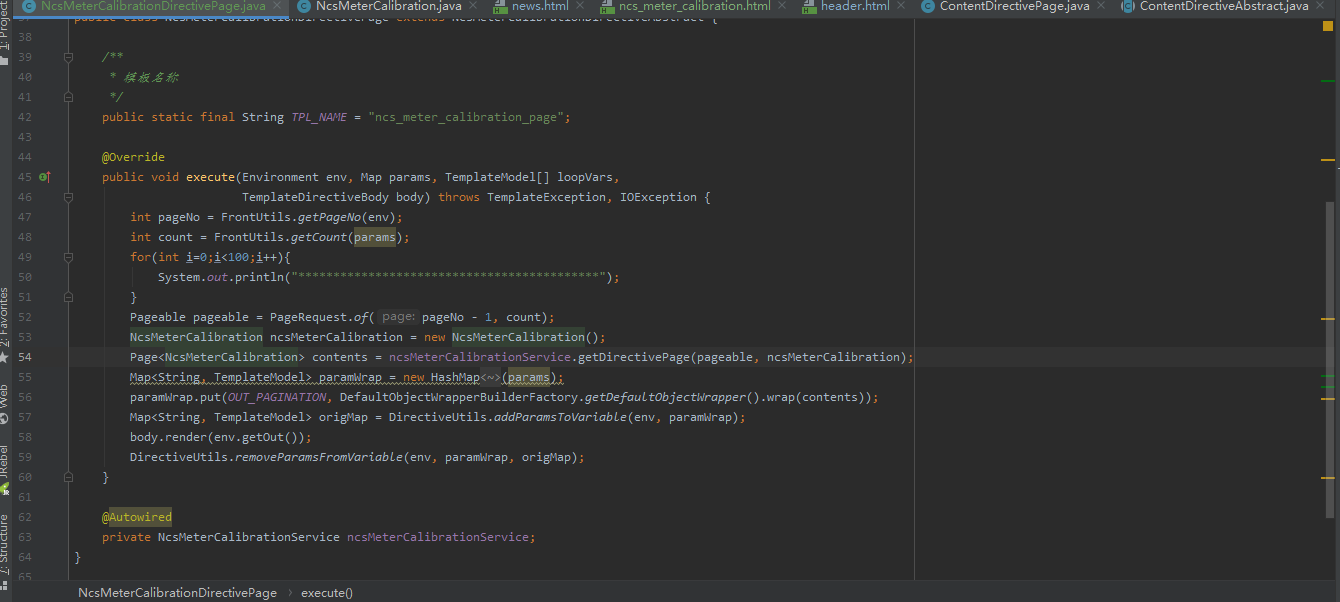Close the NcsMeterCalibration.java tab
Screen dimensions: 1340x602
(477, 7)
